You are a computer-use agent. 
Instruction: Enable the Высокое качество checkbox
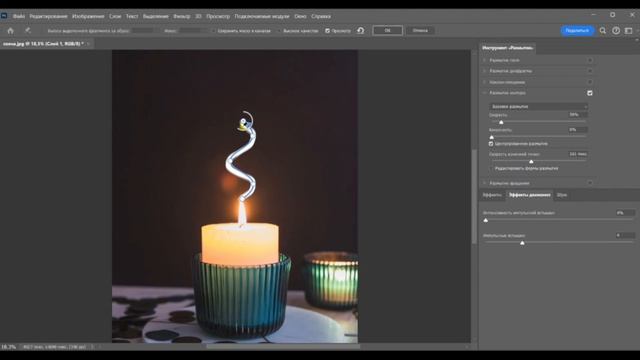(279, 31)
